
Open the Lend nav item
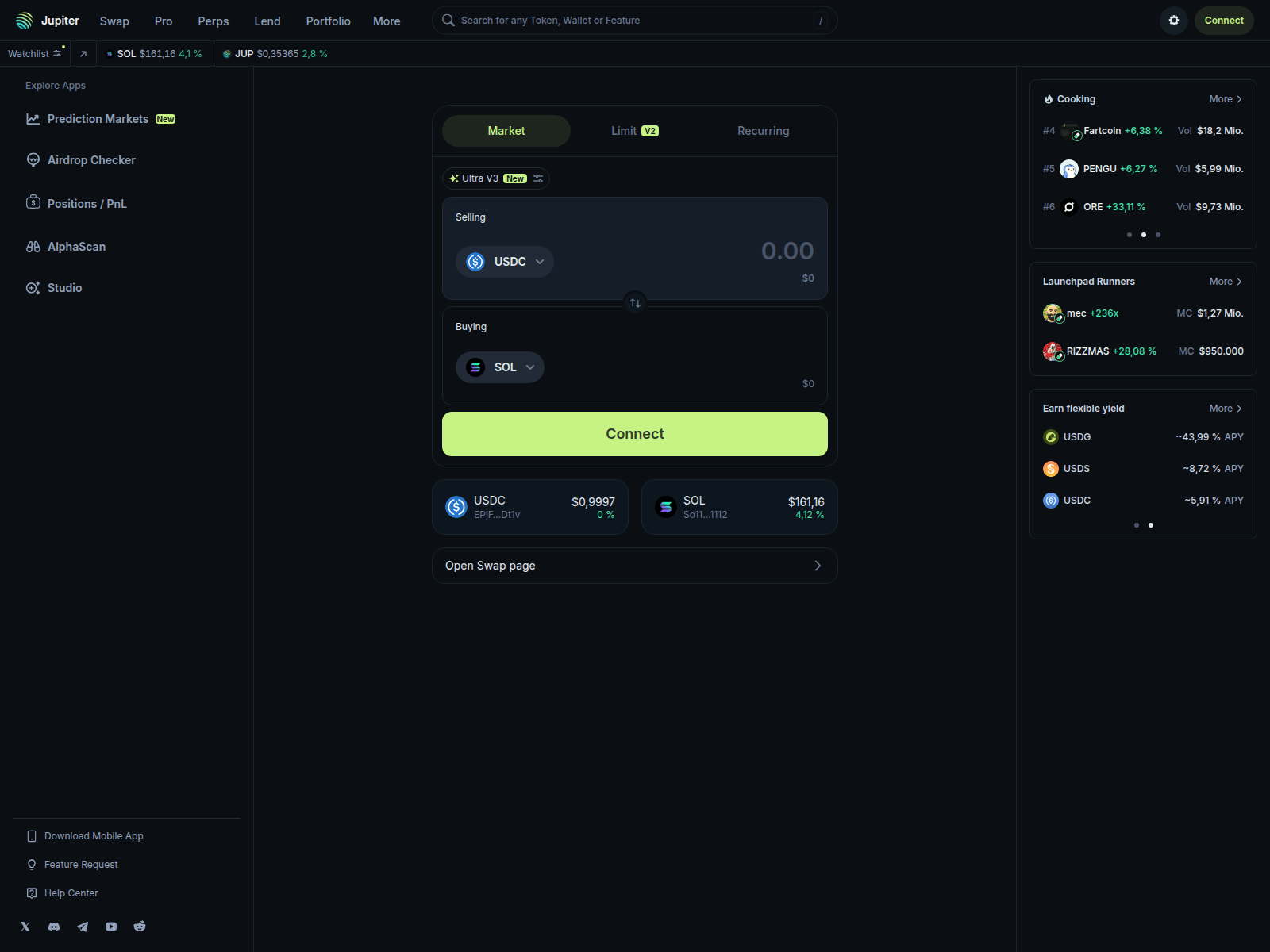pos(267,21)
